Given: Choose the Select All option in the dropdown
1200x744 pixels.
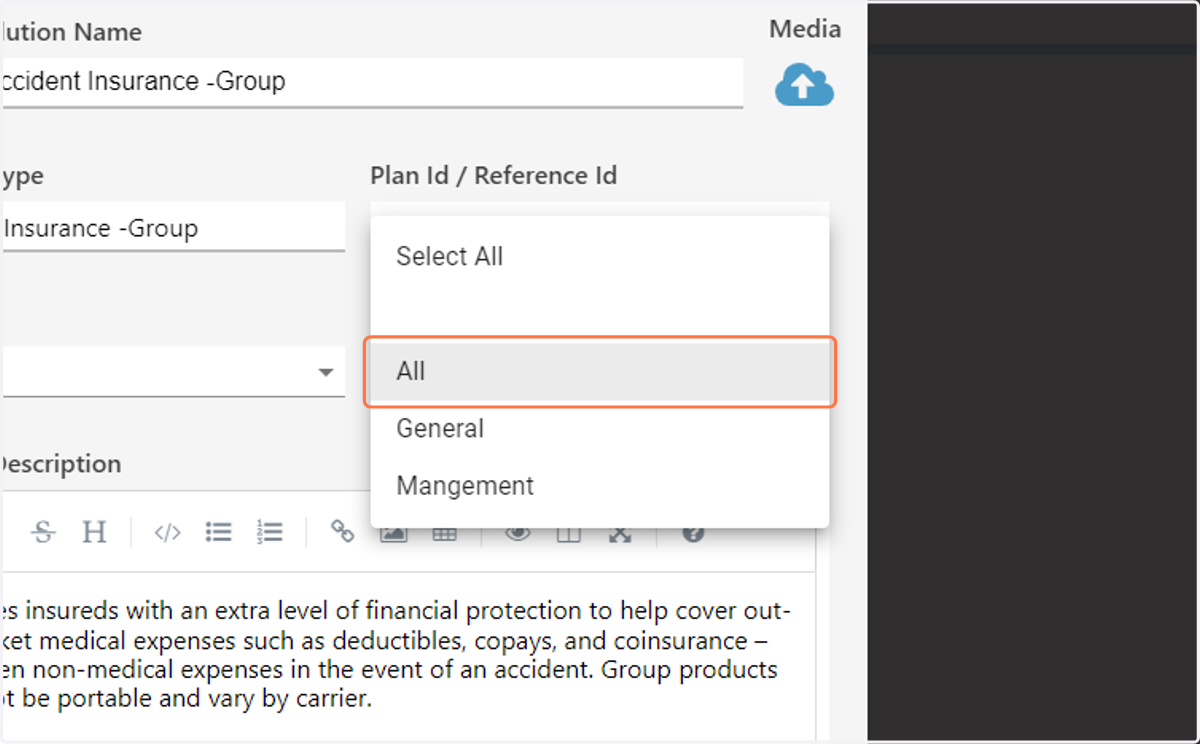Looking at the screenshot, I should (600, 256).
